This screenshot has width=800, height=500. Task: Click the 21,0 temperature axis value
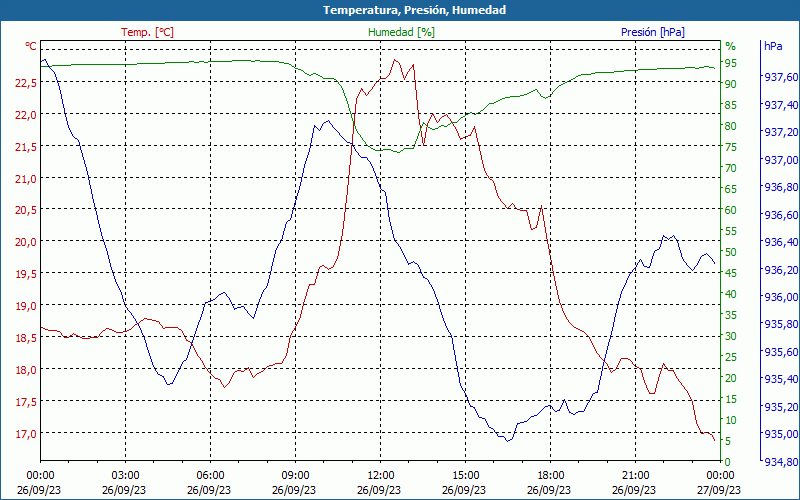click(26, 179)
